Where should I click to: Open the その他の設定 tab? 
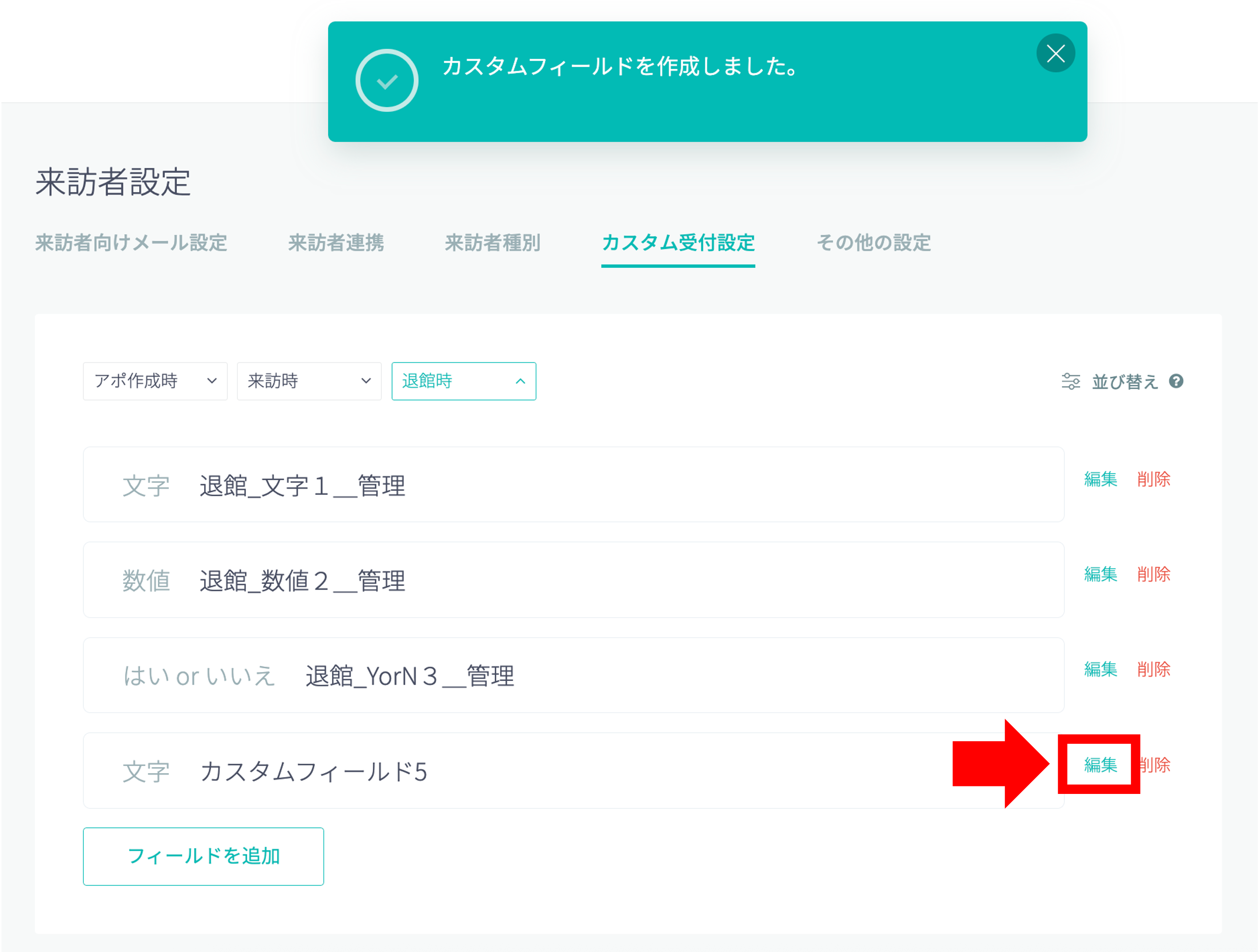[x=874, y=243]
